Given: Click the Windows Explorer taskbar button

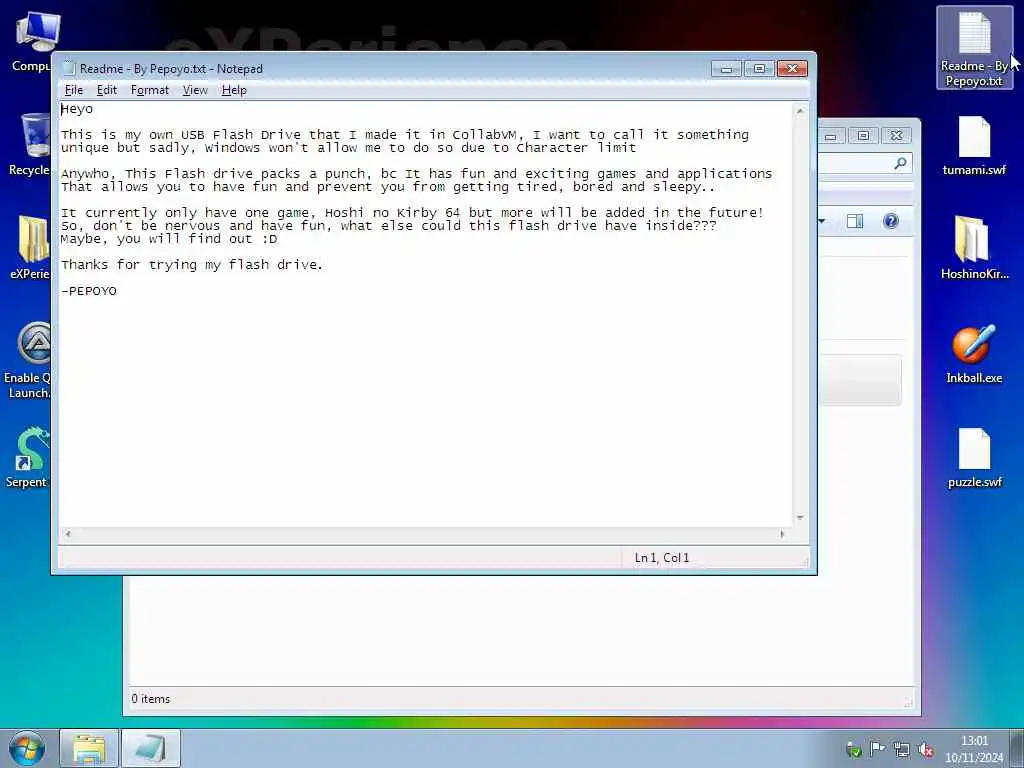Looking at the screenshot, I should point(89,748).
